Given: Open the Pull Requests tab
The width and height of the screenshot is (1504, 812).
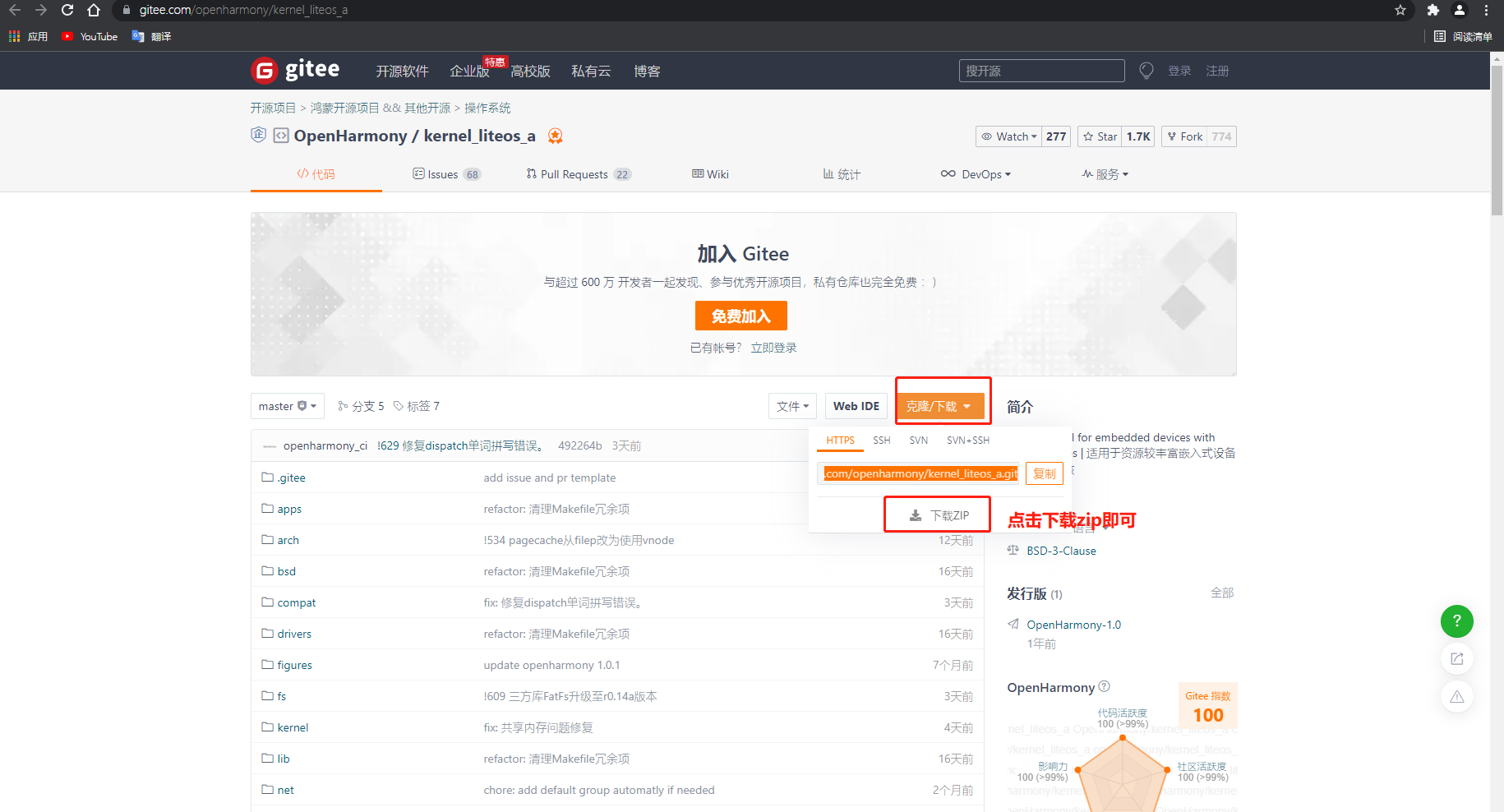Looking at the screenshot, I should tap(579, 174).
